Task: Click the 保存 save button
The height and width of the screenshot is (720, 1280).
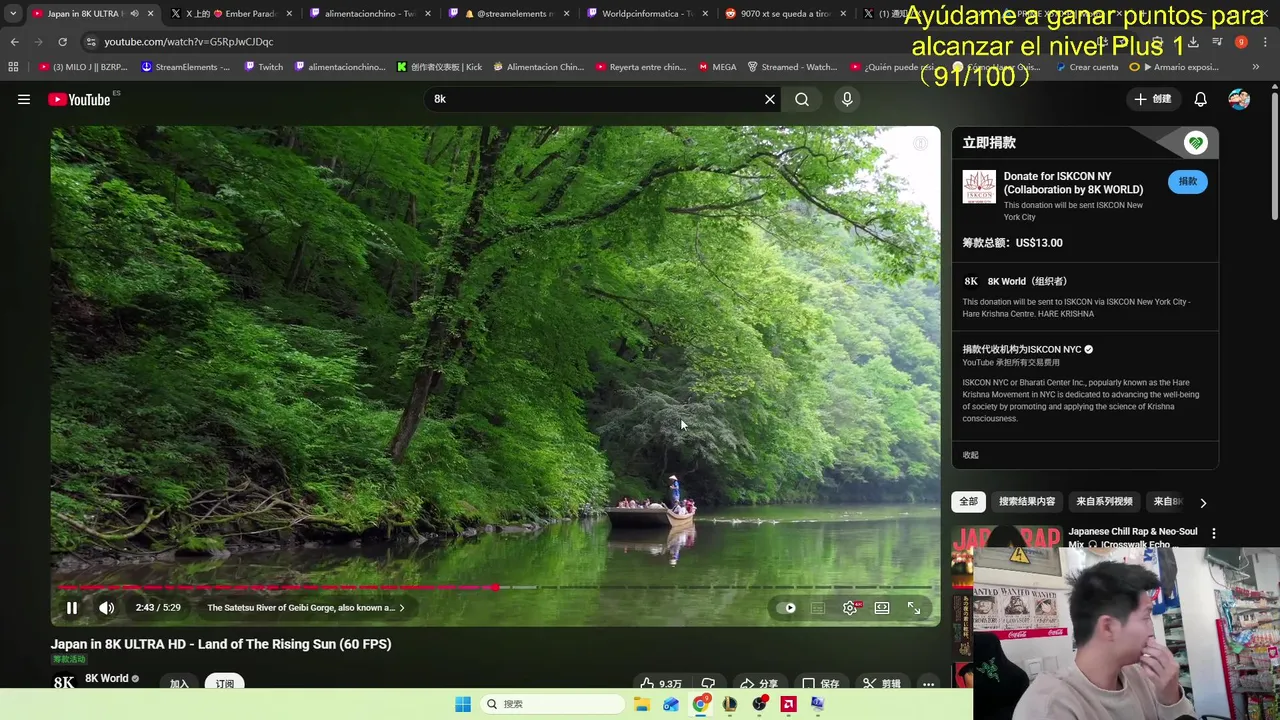Action: pyautogui.click(x=820, y=683)
